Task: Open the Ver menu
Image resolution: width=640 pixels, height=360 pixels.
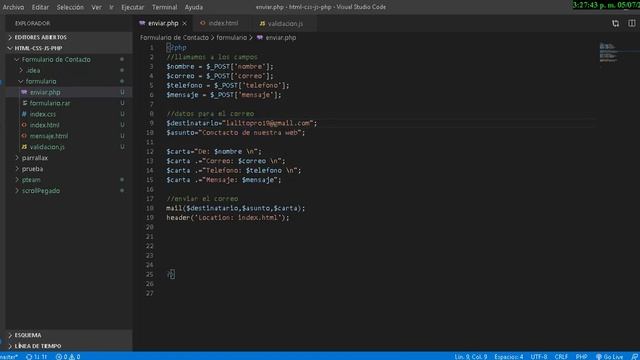Action: (x=96, y=7)
